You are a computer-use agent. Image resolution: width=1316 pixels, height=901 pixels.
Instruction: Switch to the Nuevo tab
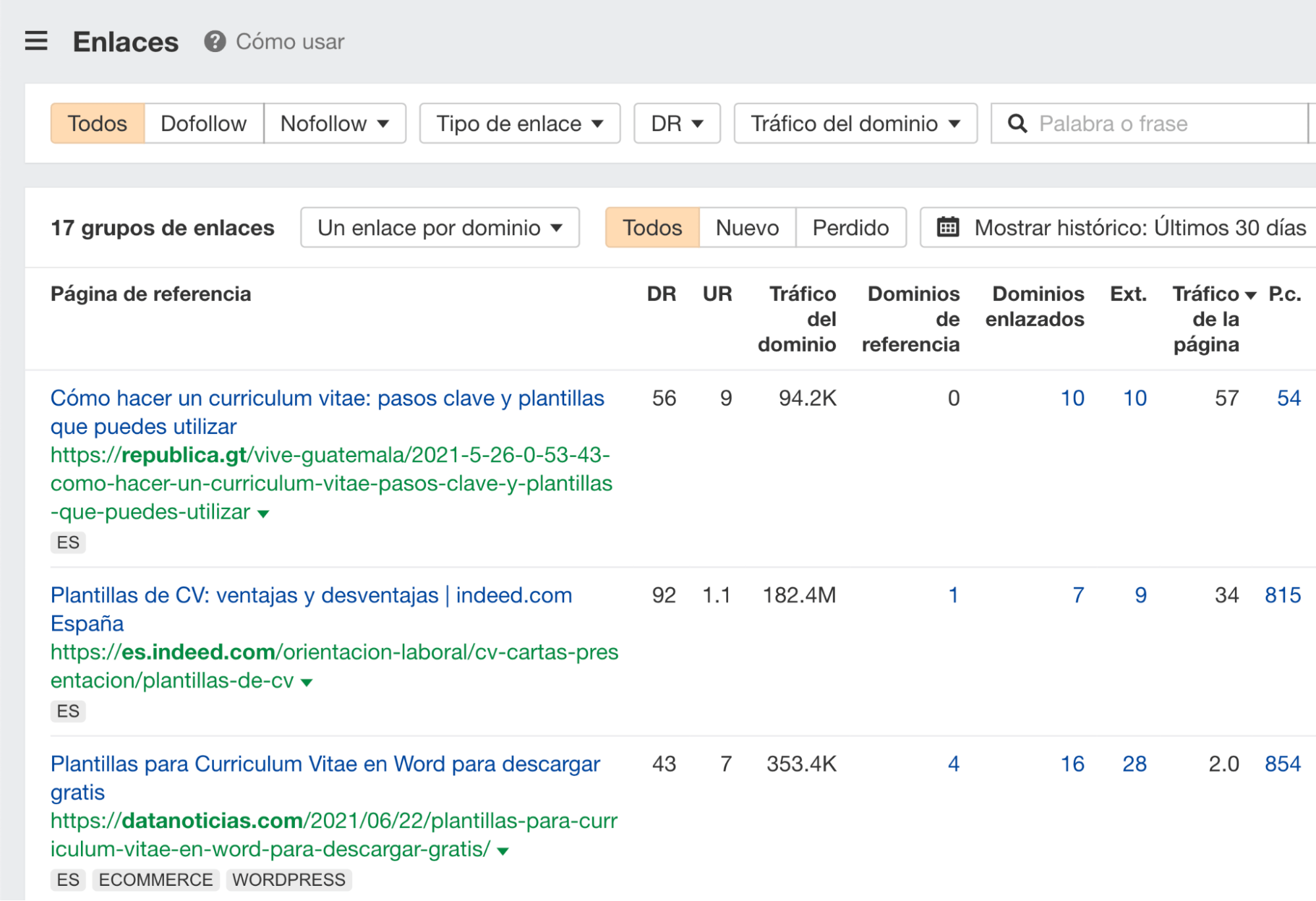coord(746,227)
